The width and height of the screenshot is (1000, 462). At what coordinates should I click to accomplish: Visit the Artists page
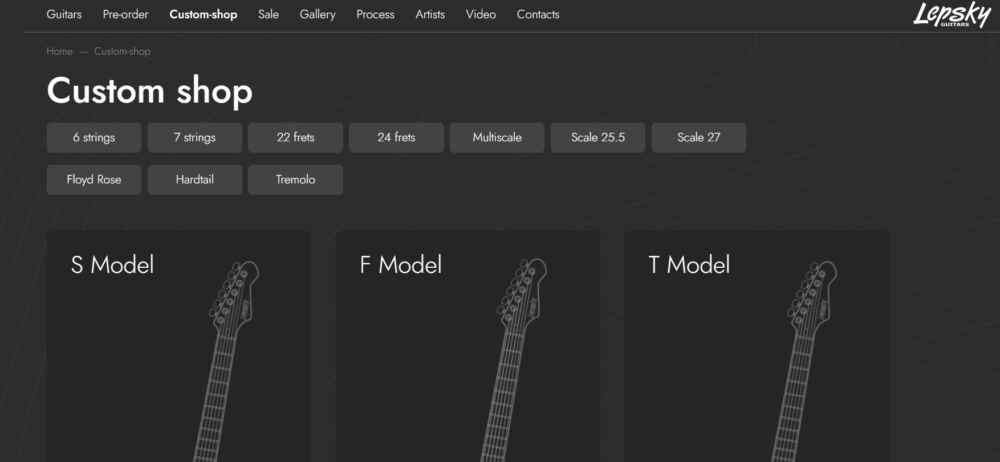coord(430,15)
